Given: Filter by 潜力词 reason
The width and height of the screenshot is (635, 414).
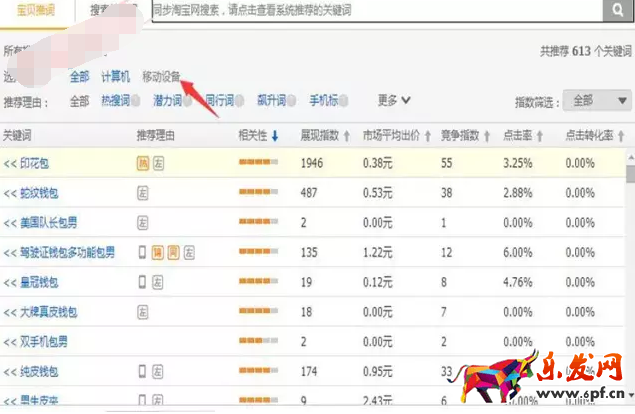Looking at the screenshot, I should [x=167, y=100].
